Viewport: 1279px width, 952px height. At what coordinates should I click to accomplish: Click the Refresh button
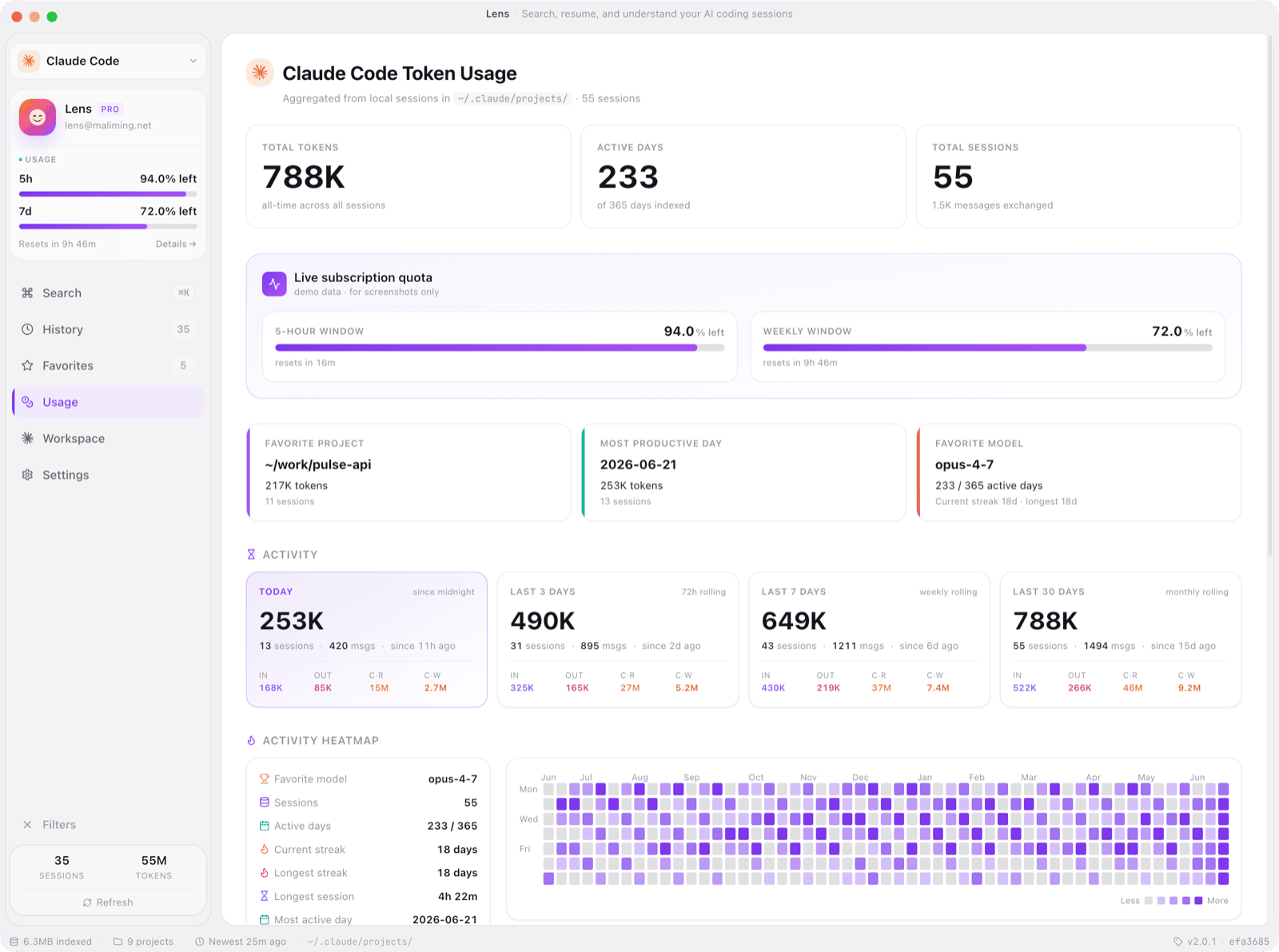pyautogui.click(x=108, y=902)
